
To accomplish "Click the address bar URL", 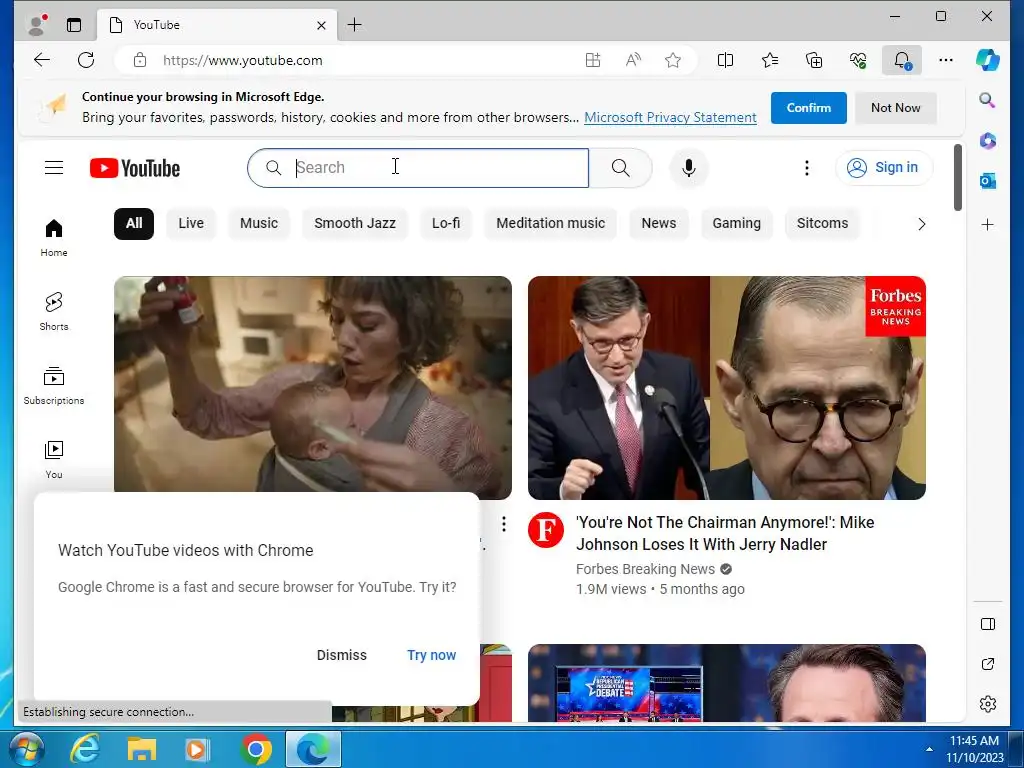I will [242, 60].
